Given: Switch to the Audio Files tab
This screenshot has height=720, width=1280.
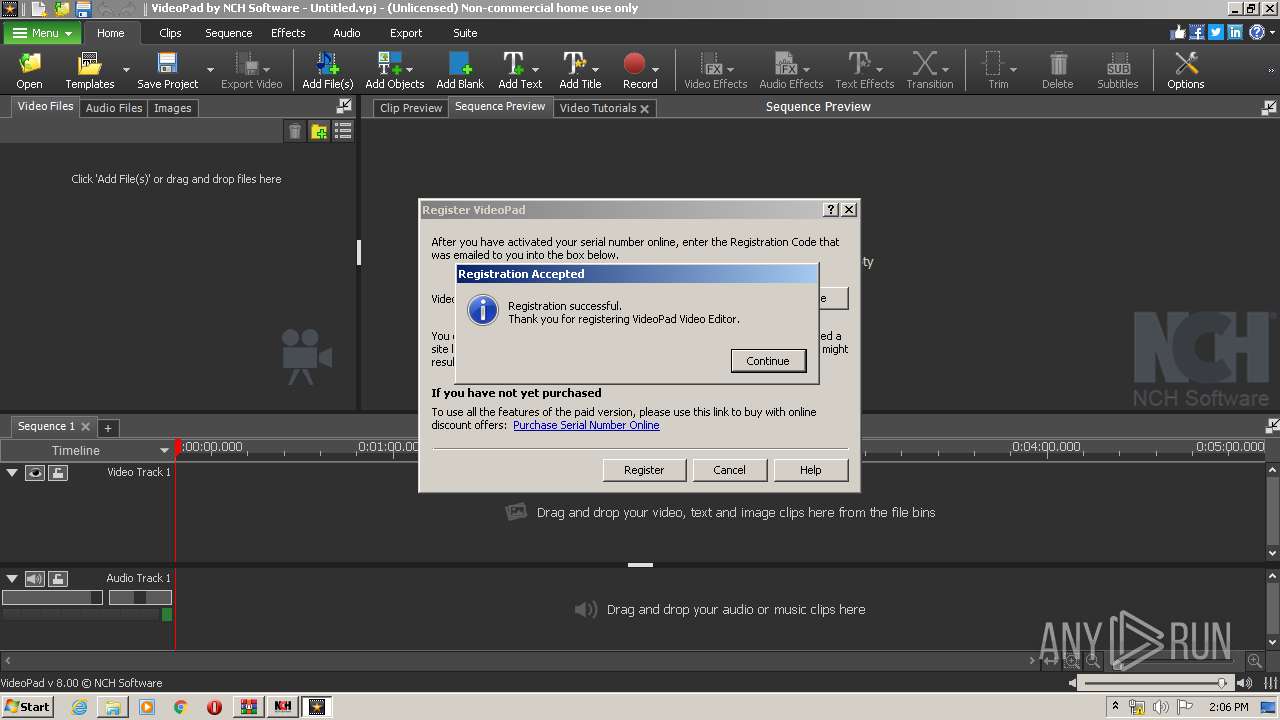Looking at the screenshot, I should click(x=114, y=108).
